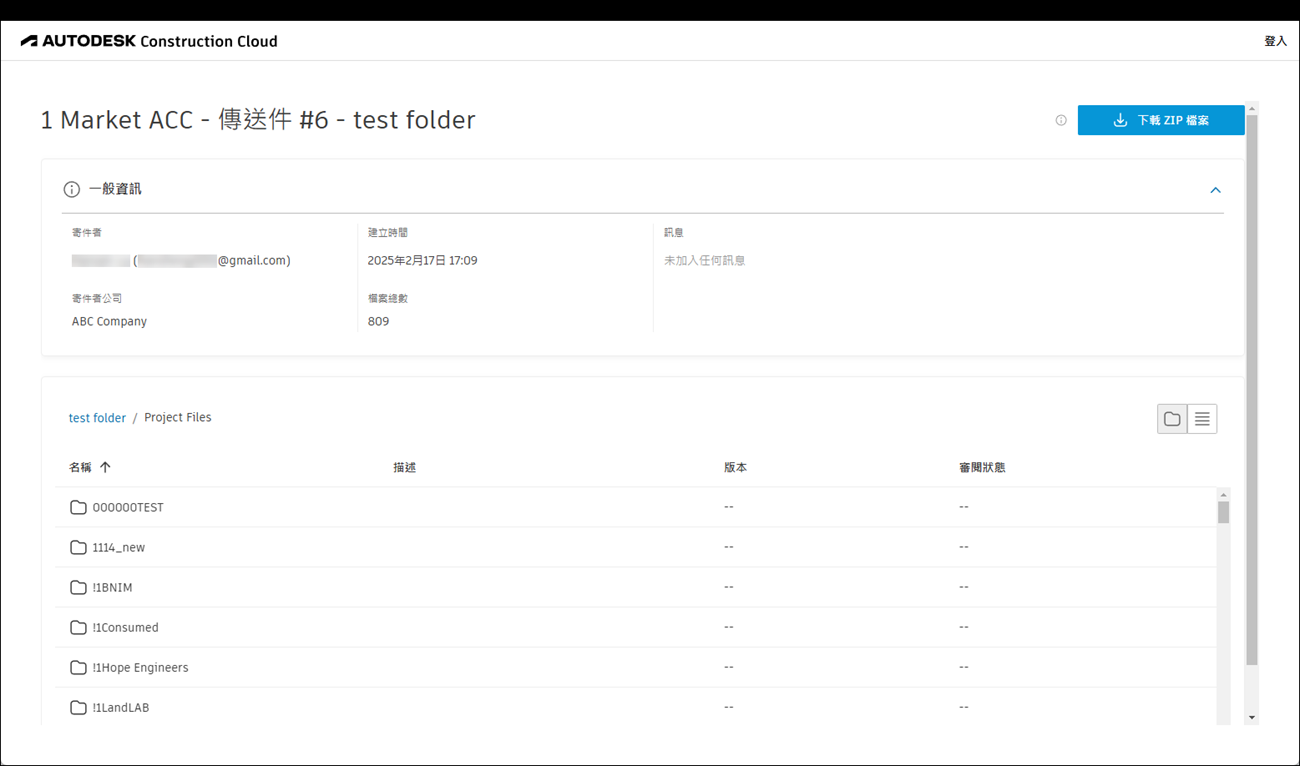Click the sort arrow next to 名稱
Viewport: 1300px width, 766px height.
tap(105, 467)
